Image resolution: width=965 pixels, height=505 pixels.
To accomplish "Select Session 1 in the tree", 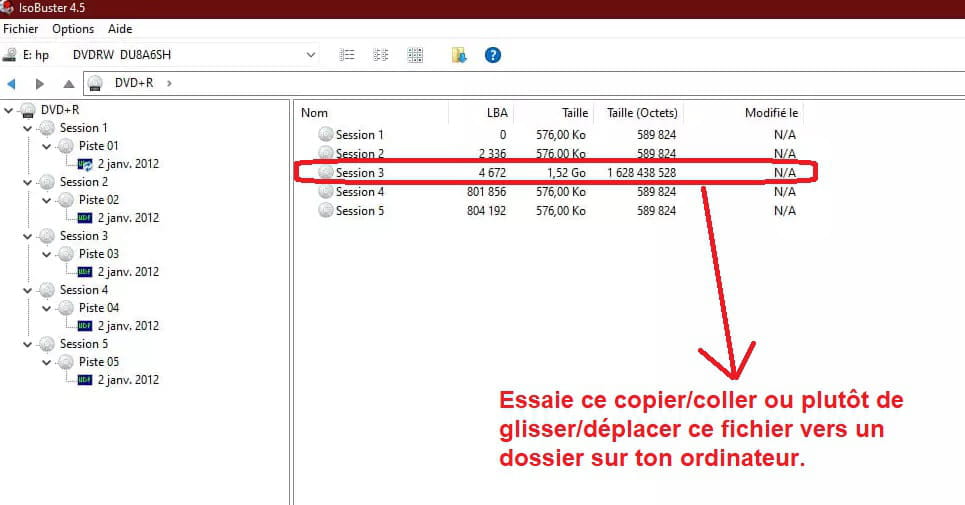I will point(84,127).
